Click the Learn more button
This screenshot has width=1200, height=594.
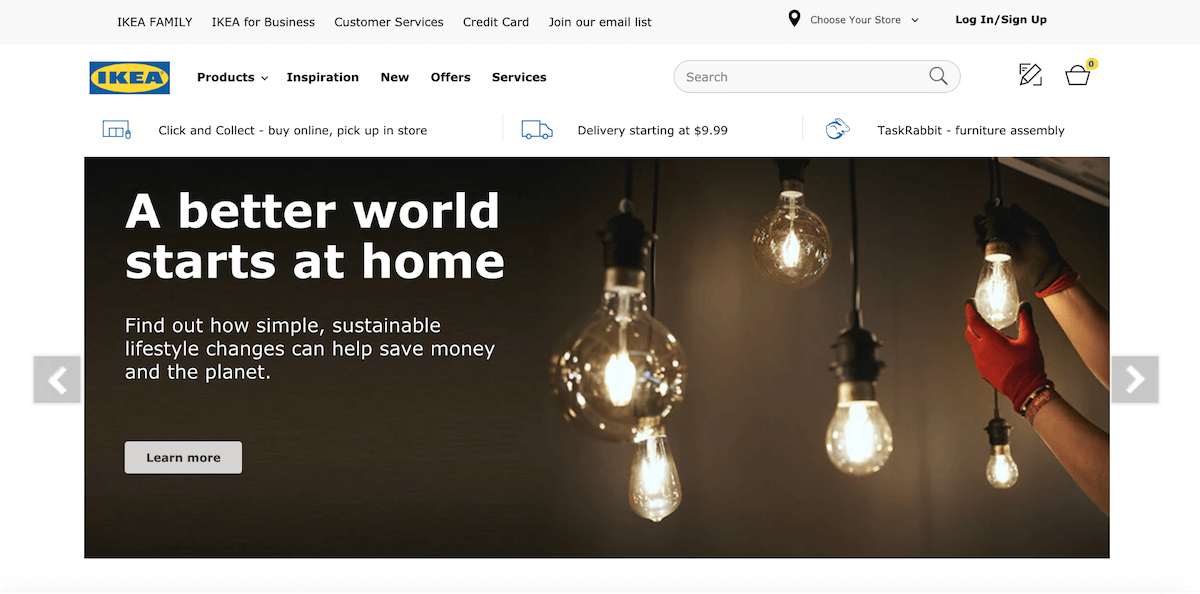click(x=183, y=457)
